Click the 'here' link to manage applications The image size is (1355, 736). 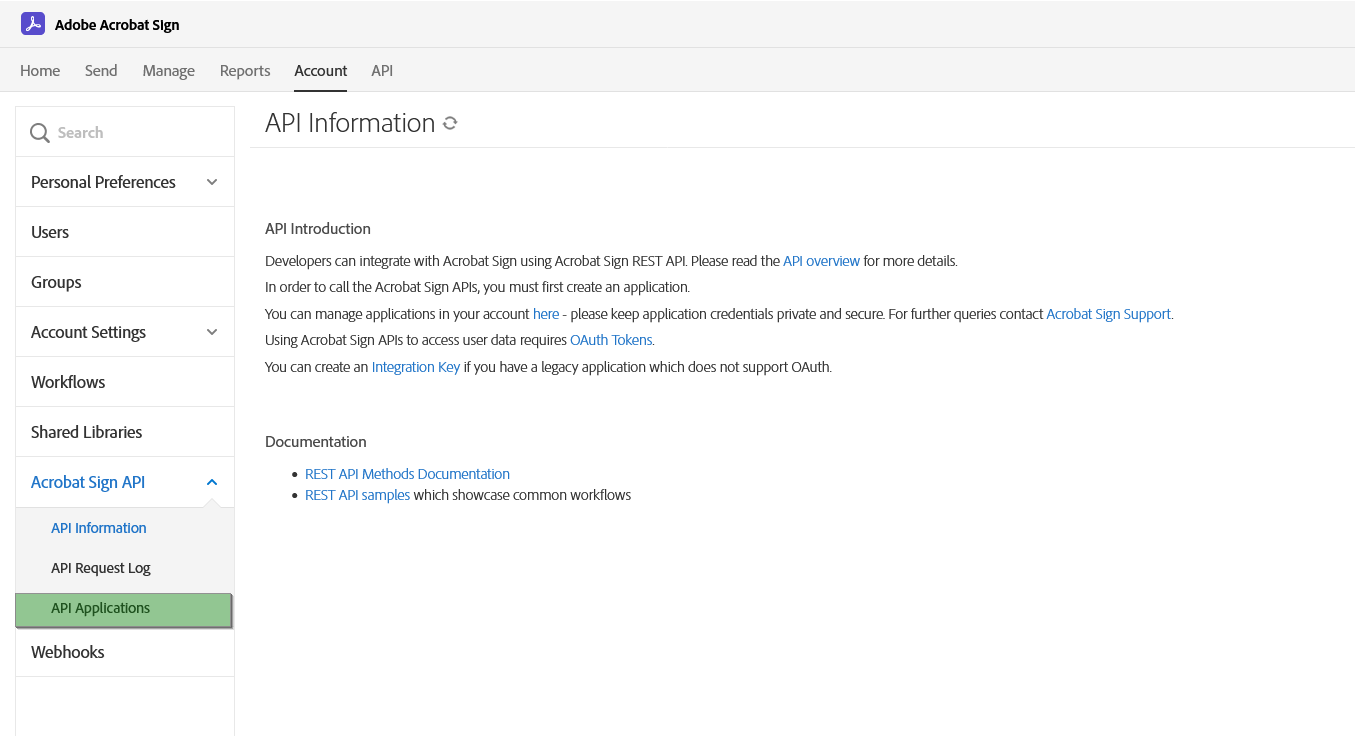[x=546, y=314]
